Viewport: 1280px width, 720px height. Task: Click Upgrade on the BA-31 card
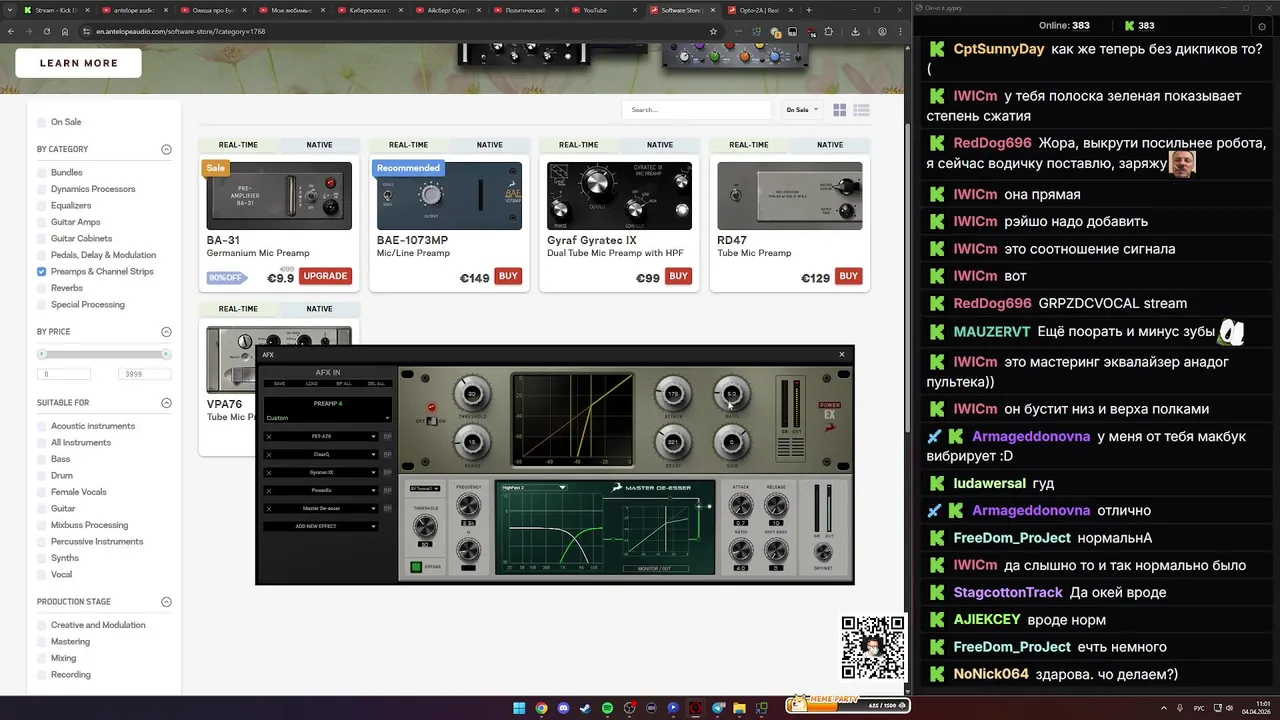pyautogui.click(x=325, y=276)
